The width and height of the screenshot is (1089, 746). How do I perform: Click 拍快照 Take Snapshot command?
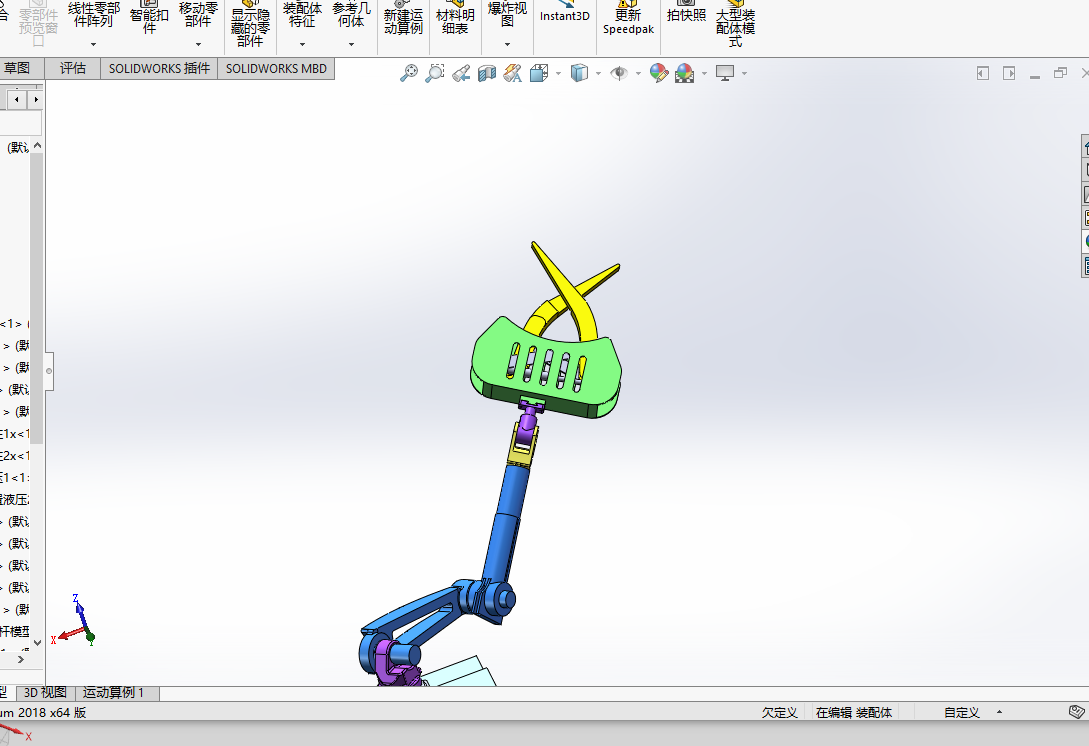[686, 11]
